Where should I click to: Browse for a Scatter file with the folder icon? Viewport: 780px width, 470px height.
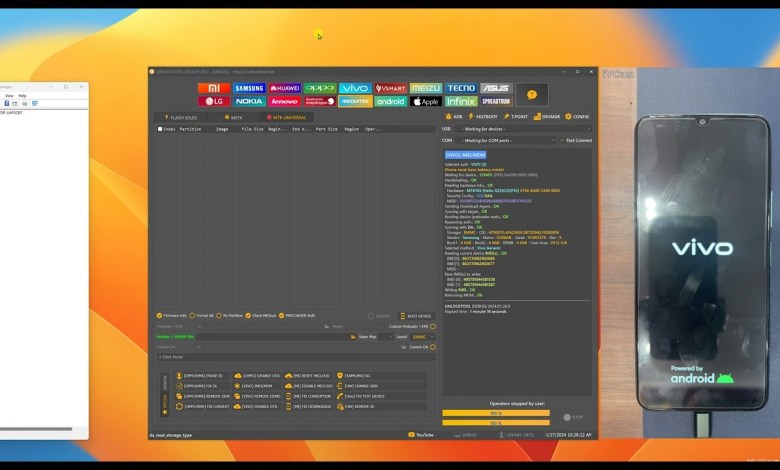353,337
